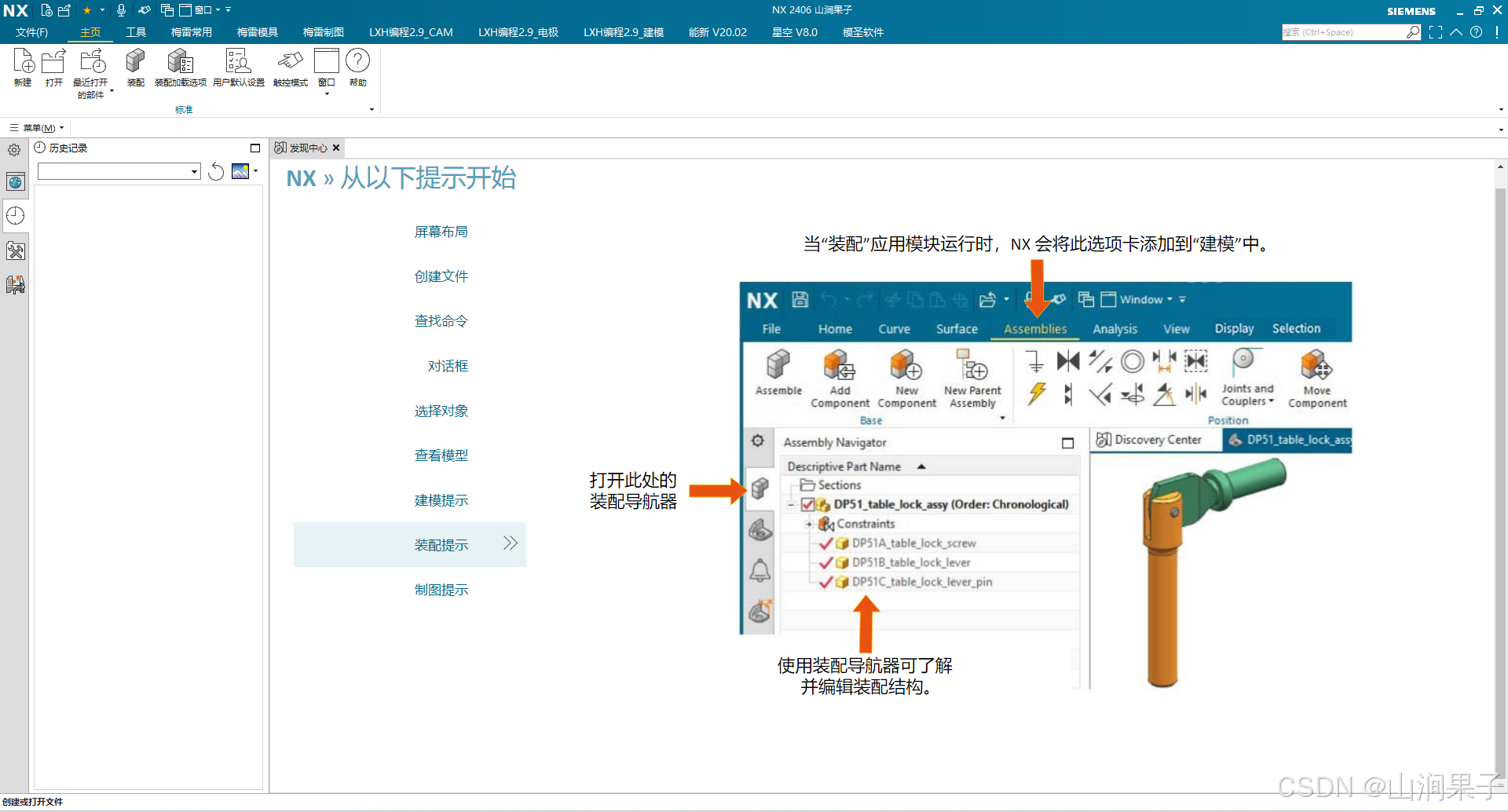
Task: Select the 梅雷常用 ribbon tab
Action: (191, 32)
